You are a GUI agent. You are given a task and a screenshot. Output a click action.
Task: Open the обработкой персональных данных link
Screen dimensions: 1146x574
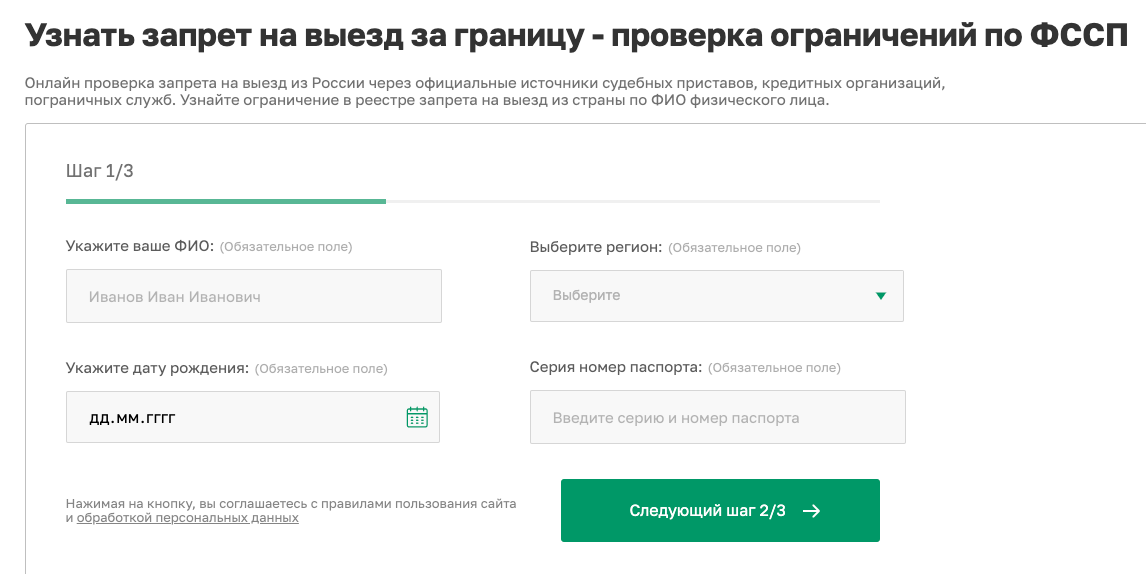(188, 518)
